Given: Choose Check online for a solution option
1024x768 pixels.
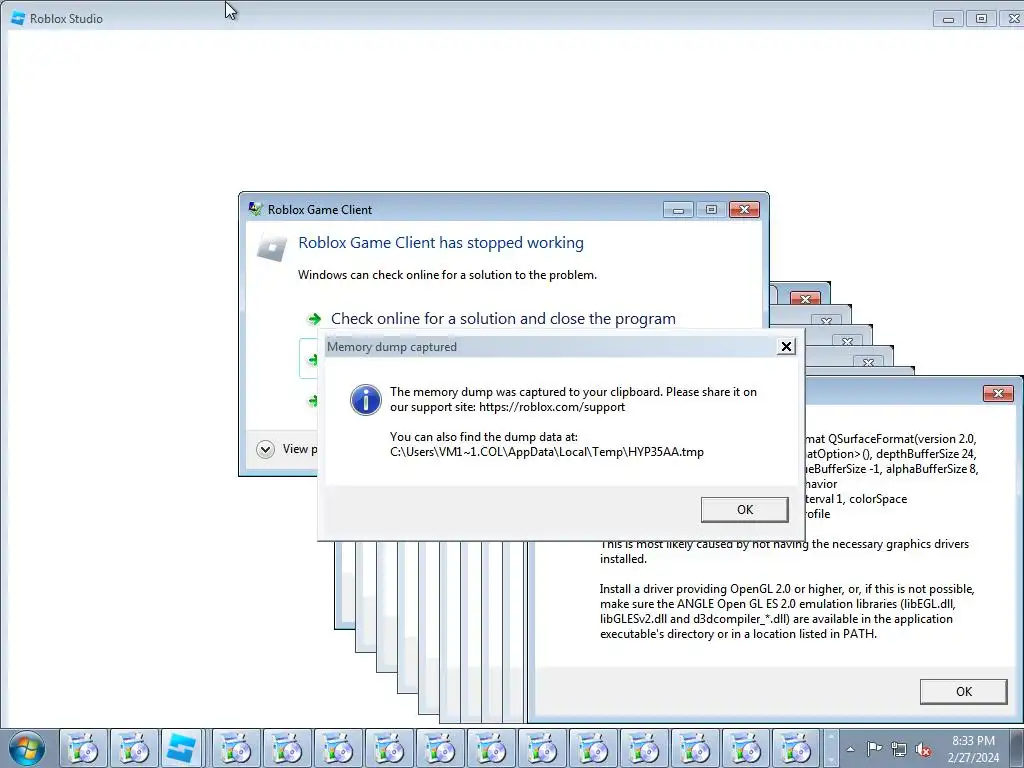Looking at the screenshot, I should click(503, 319).
